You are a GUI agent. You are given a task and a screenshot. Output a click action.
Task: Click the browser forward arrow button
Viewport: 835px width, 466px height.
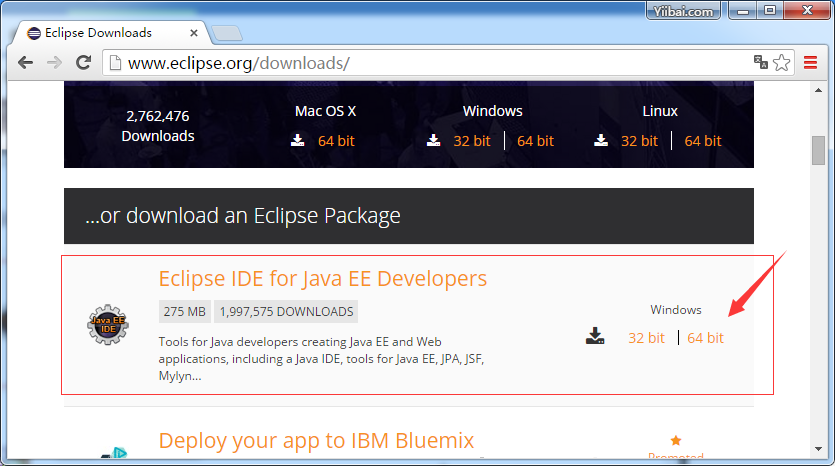55,63
